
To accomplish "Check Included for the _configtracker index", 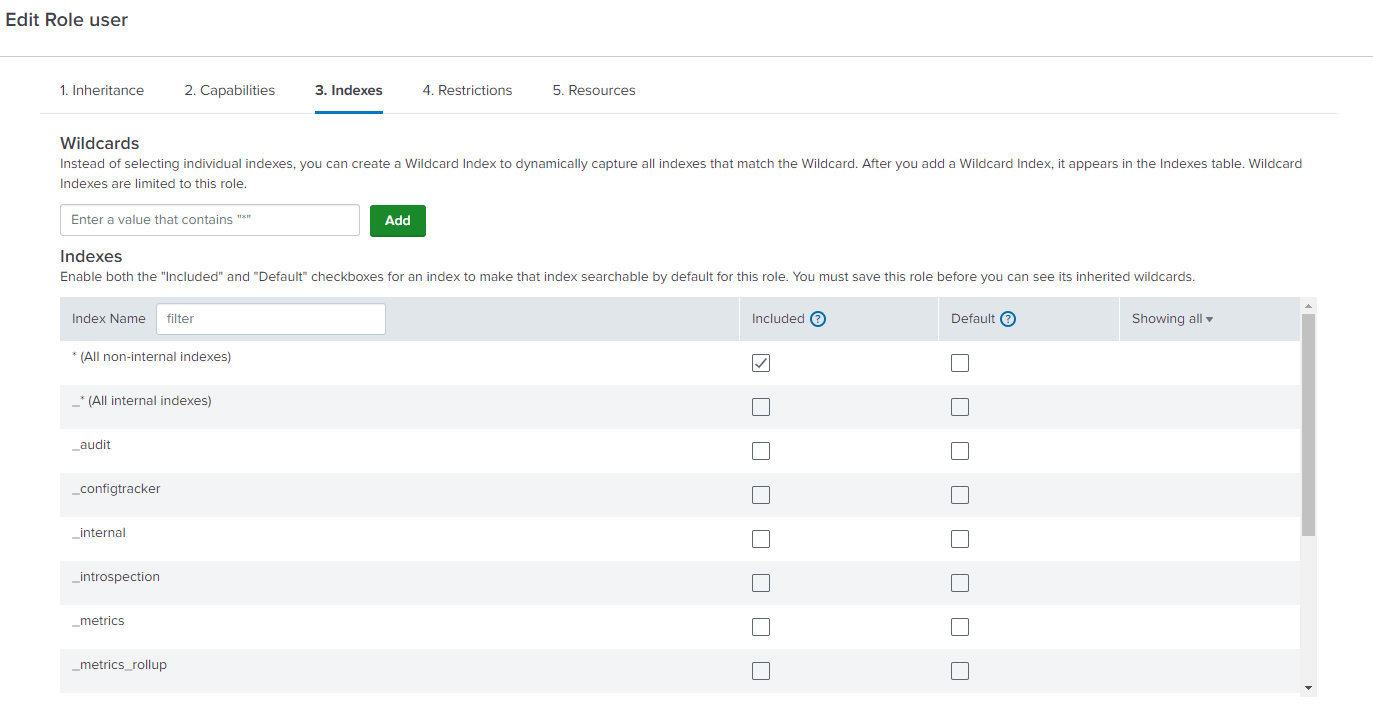I will [761, 495].
